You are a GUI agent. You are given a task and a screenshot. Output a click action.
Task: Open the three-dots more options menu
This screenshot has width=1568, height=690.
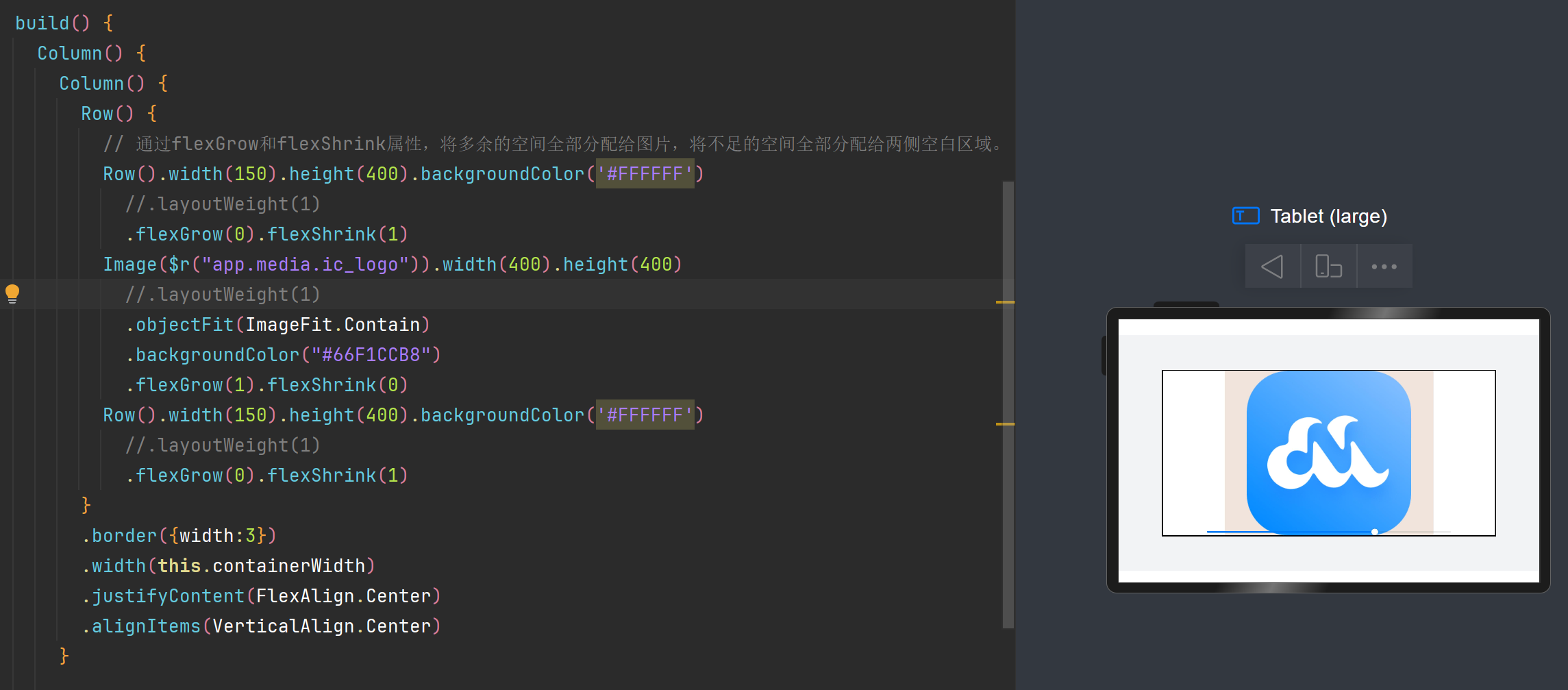pyautogui.click(x=1384, y=267)
